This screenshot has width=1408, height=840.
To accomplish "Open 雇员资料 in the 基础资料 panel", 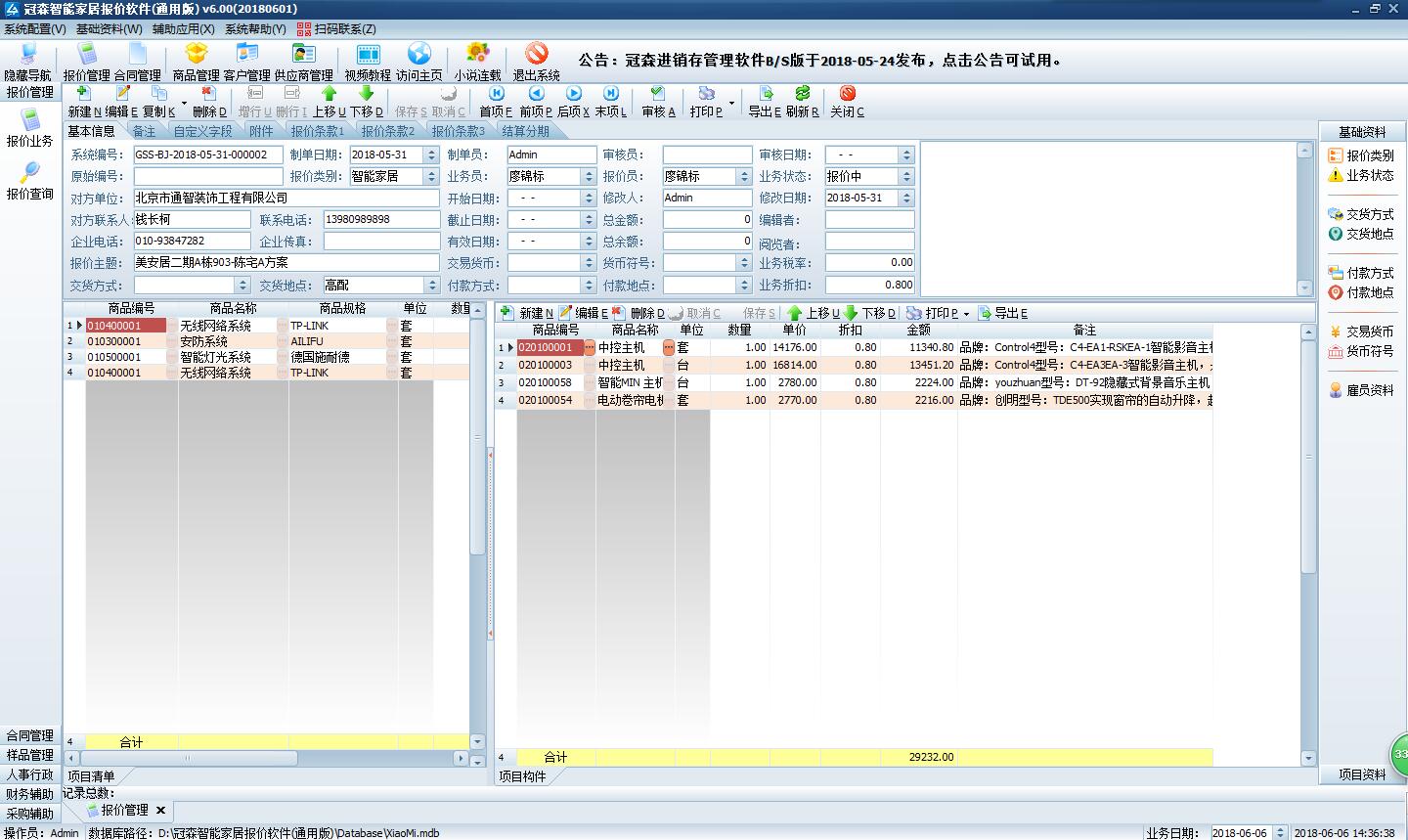I will pyautogui.click(x=1361, y=390).
